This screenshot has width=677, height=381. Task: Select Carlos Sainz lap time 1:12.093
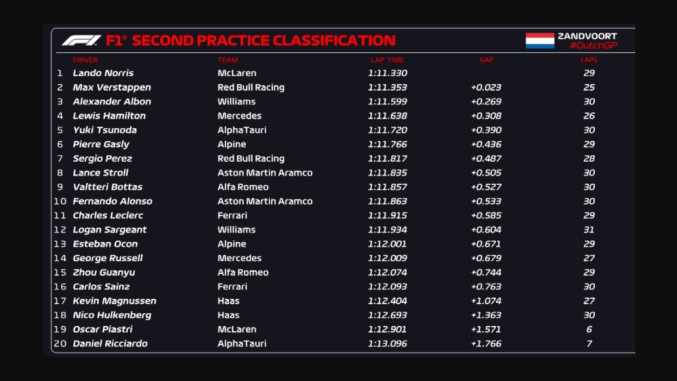click(387, 287)
